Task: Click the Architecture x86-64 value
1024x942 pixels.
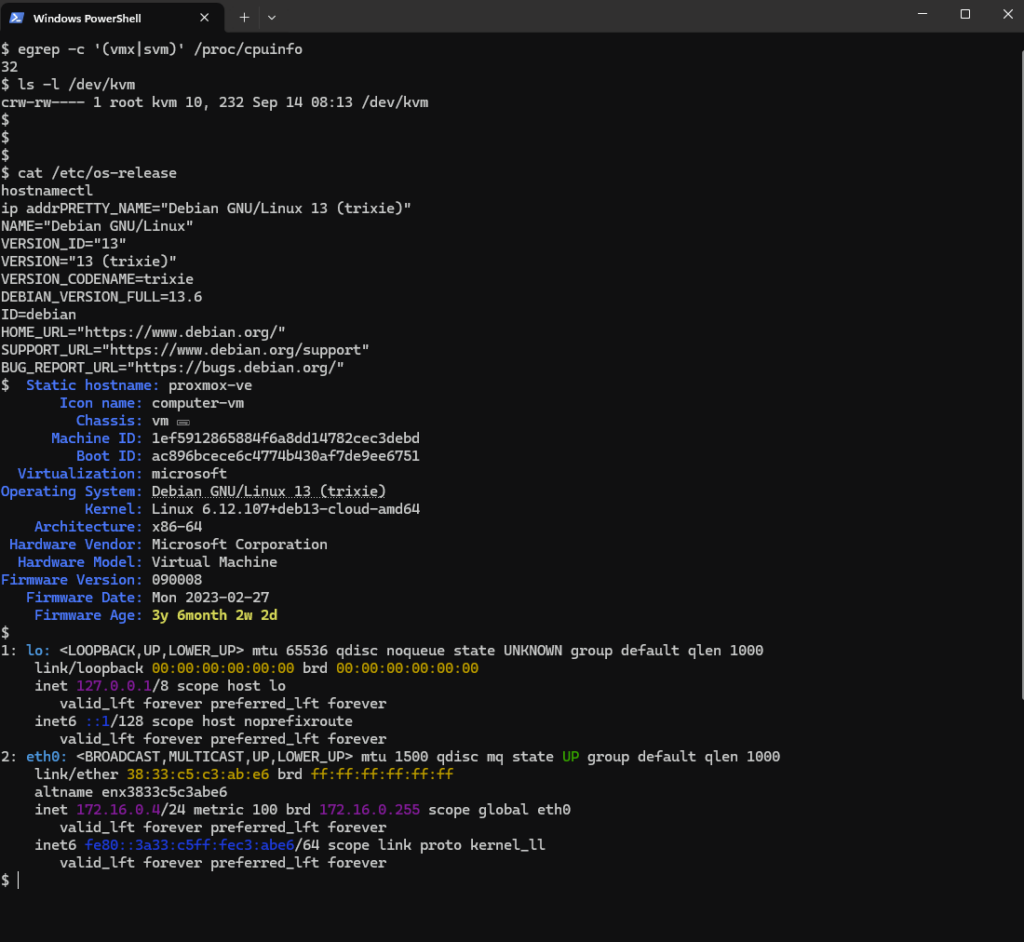Action: (177, 527)
